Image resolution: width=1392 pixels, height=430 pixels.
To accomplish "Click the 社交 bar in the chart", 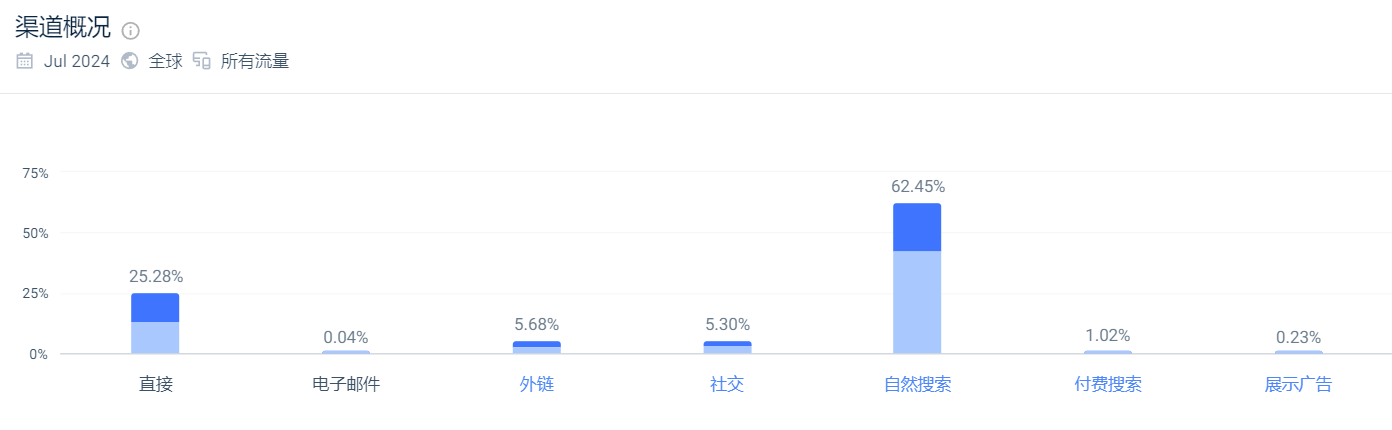I will 727,347.
